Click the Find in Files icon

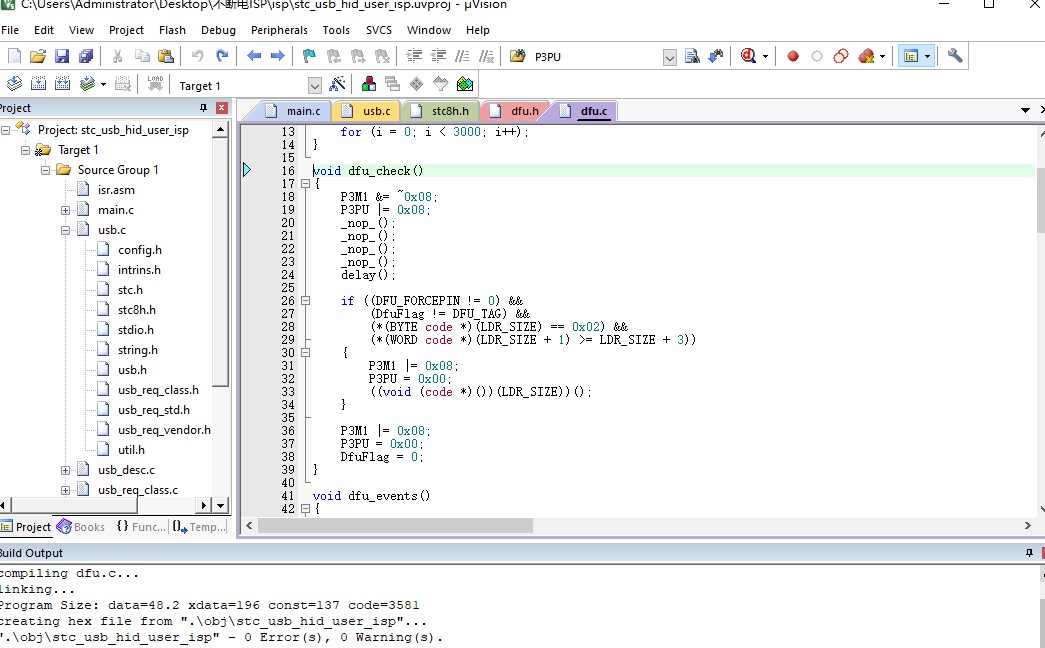tap(517, 57)
